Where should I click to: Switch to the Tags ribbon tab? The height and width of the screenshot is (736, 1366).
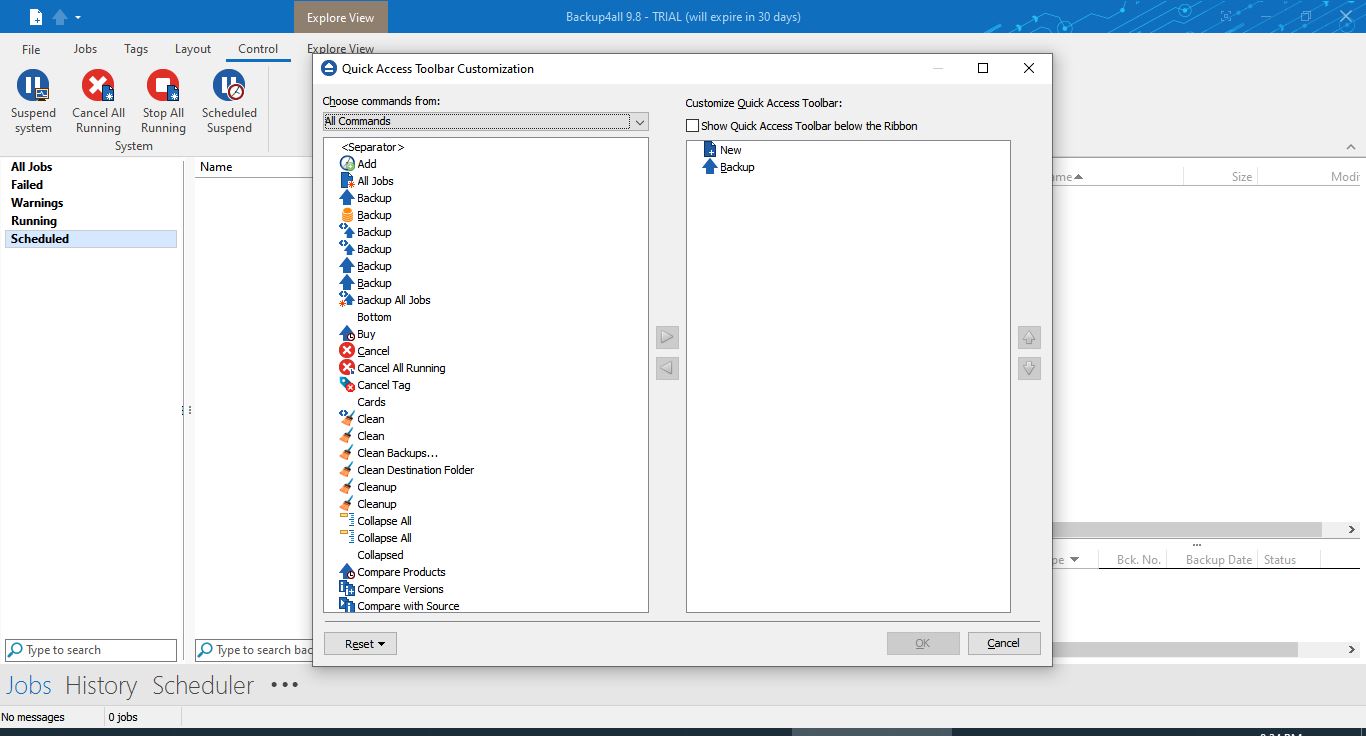coord(136,49)
